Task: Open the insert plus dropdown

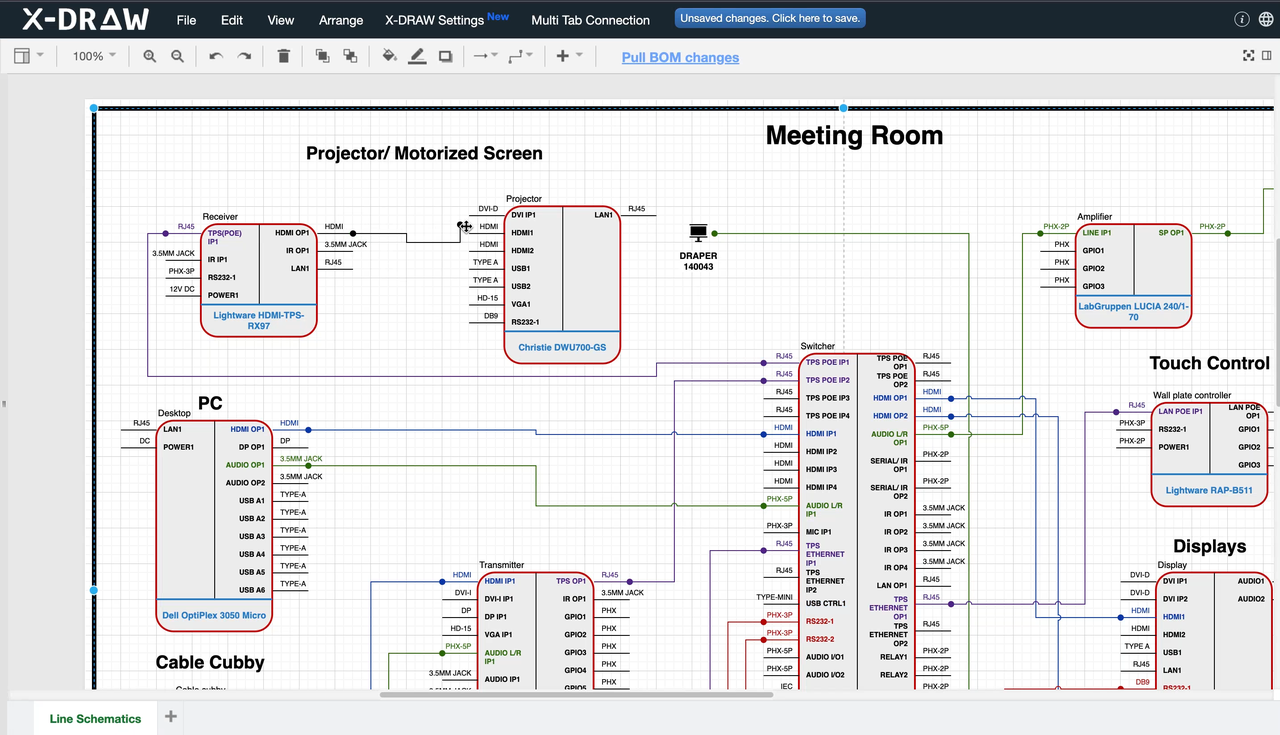Action: 568,57
